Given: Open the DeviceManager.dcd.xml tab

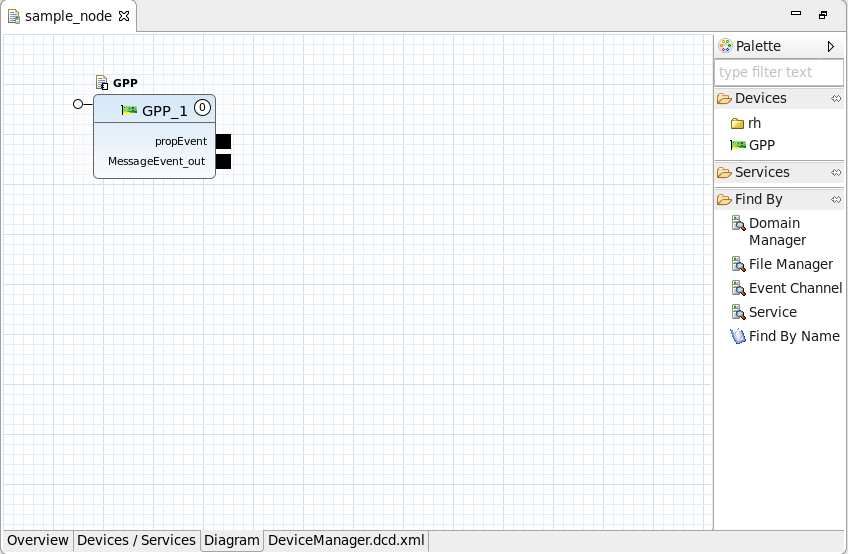Looking at the screenshot, I should [x=346, y=540].
